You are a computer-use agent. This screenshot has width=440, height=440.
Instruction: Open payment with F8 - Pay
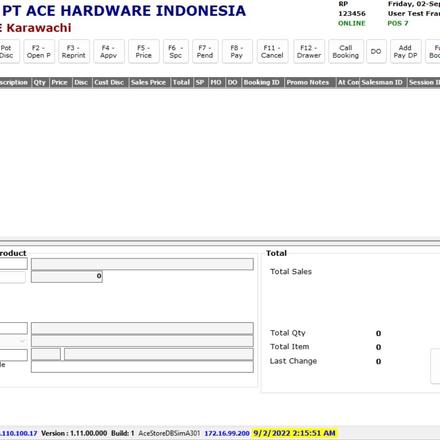[x=237, y=52]
